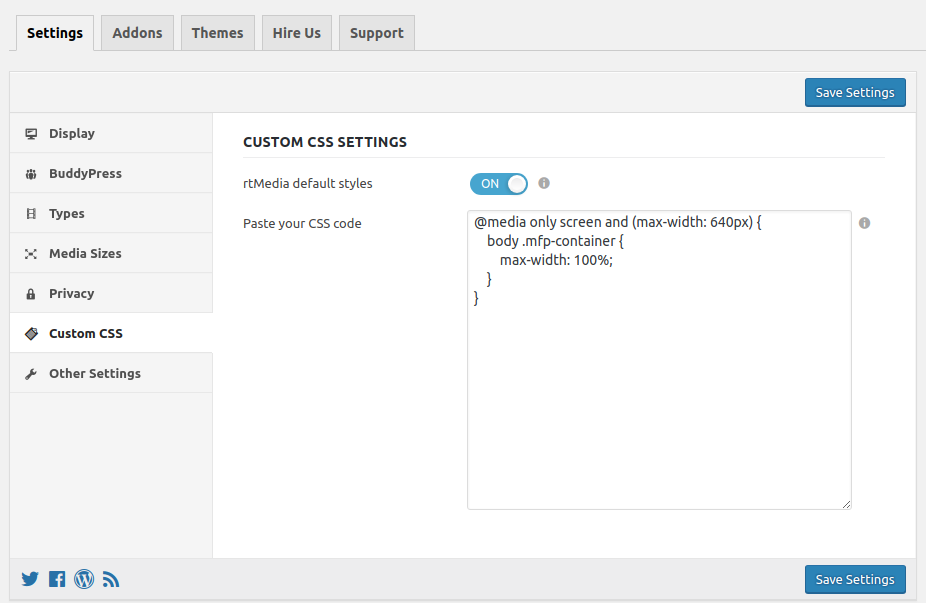The image size is (926, 603).
Task: Click the Twitter icon in footer
Action: [x=30, y=579]
